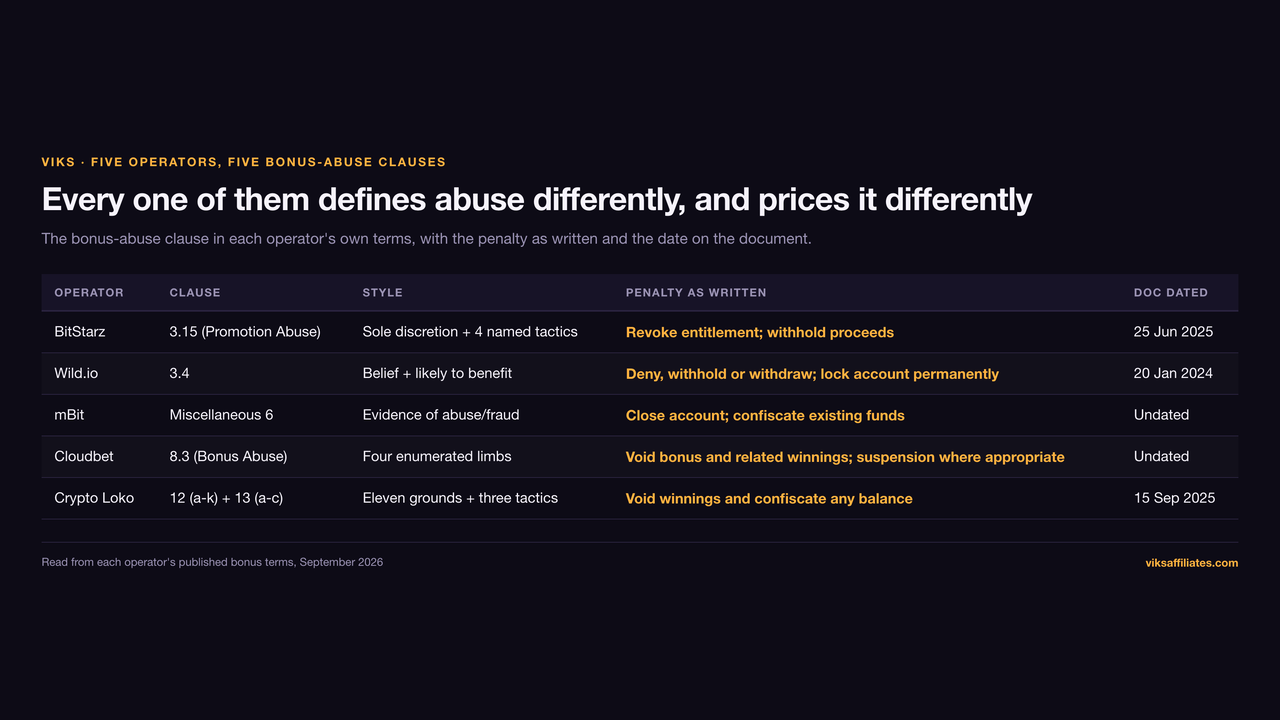Click the '8.3 (Bonus Abuse)' clause cell
The image size is (1280, 720).
click(x=228, y=456)
